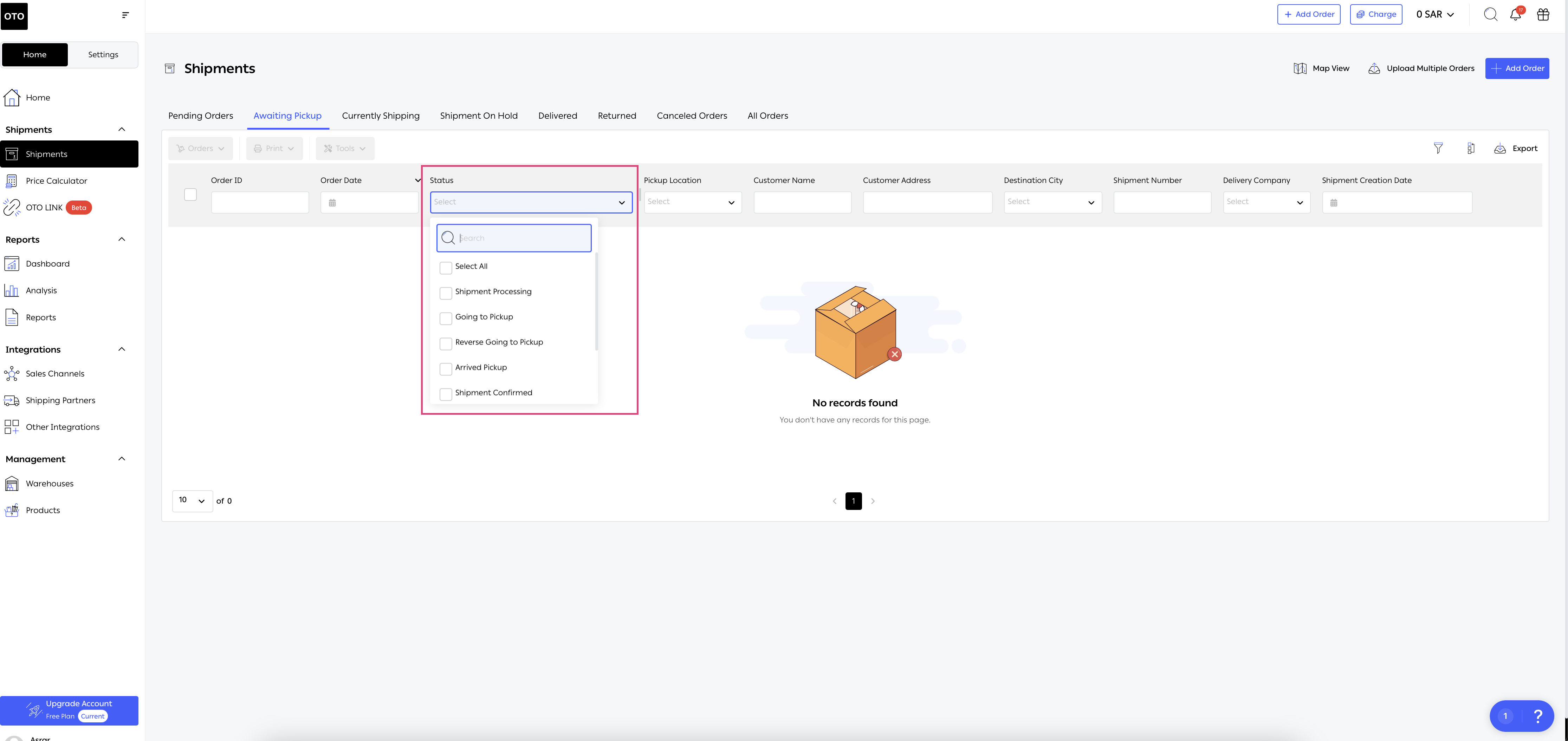Click the Customer Name filter field
This screenshot has width=1568, height=741.
[802, 202]
